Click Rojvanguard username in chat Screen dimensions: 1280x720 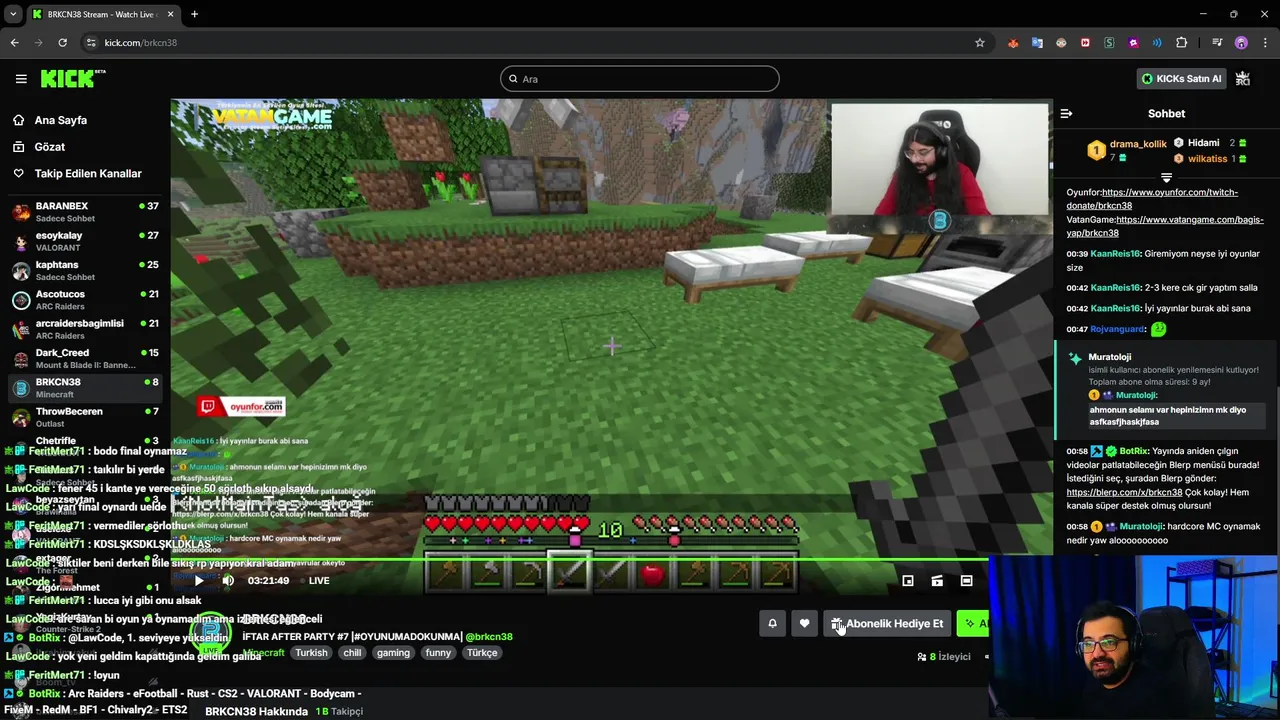point(1117,329)
